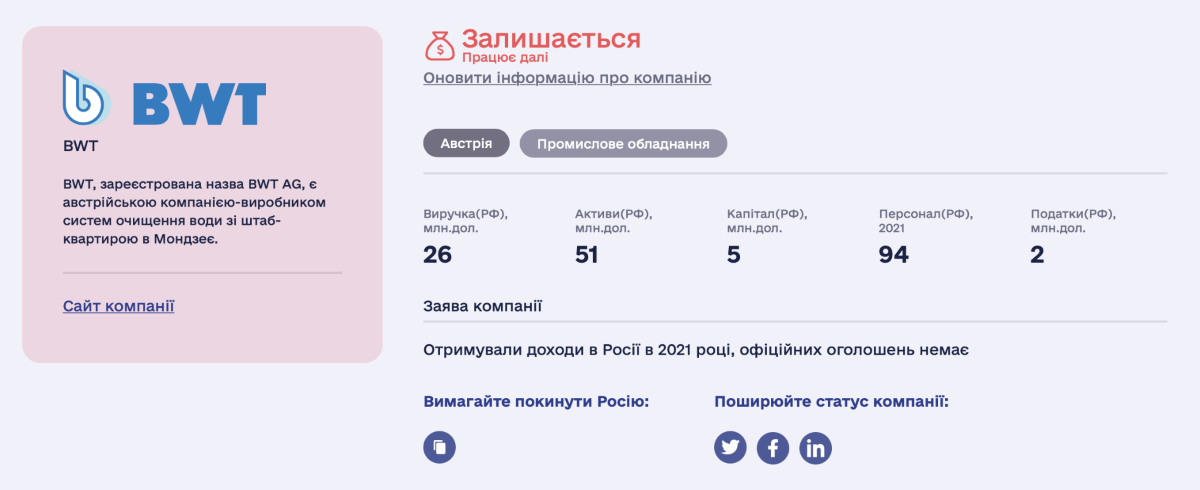Click the 'Працює далі' status subtitle

coord(505,58)
